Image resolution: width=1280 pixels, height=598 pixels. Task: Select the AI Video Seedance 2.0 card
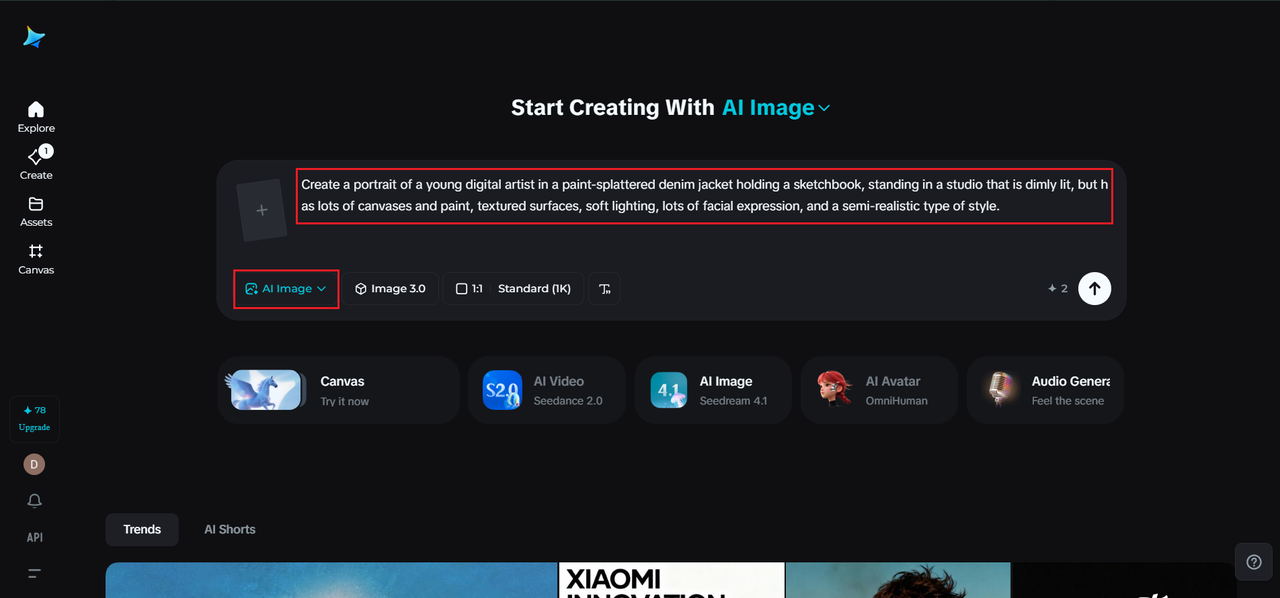[546, 389]
